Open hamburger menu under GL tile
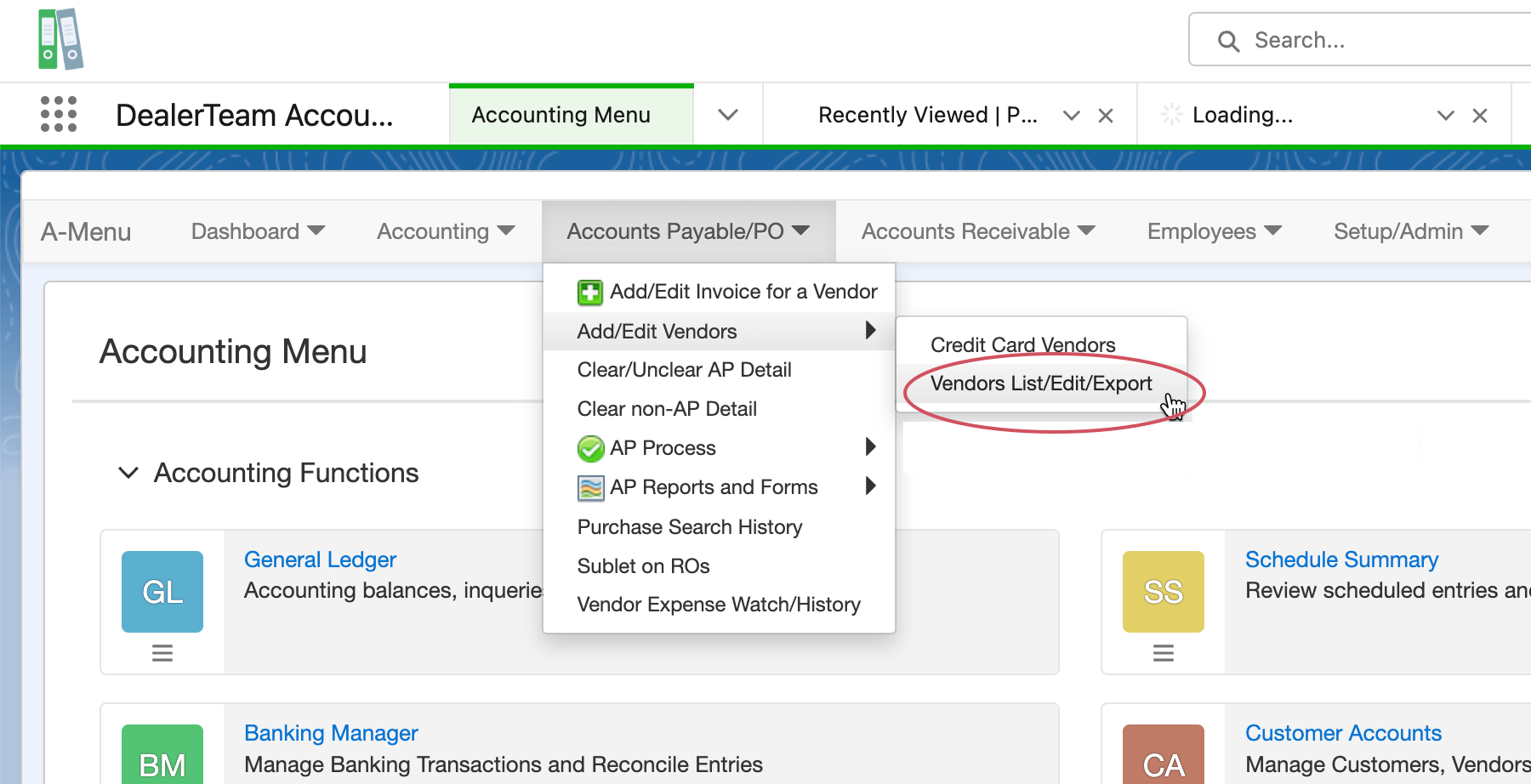 point(162,653)
